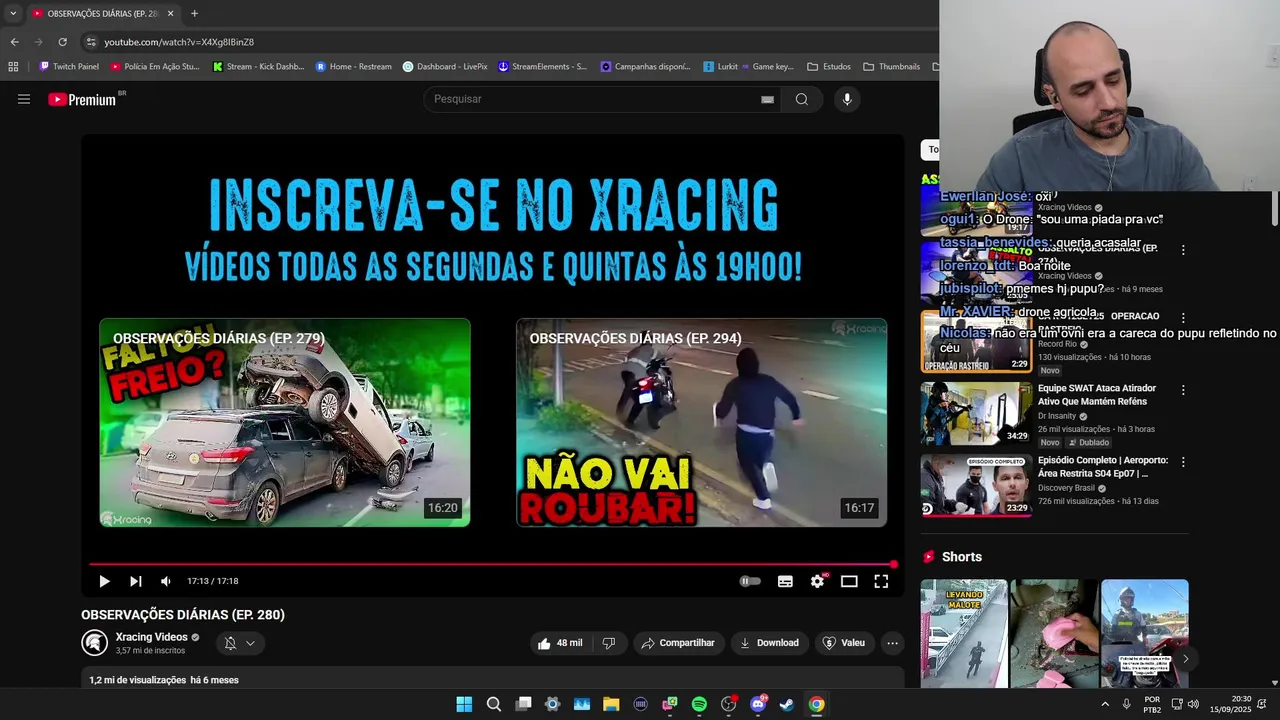This screenshot has height=720, width=1280.
Task: Open the Levando Malote short
Action: click(x=964, y=633)
